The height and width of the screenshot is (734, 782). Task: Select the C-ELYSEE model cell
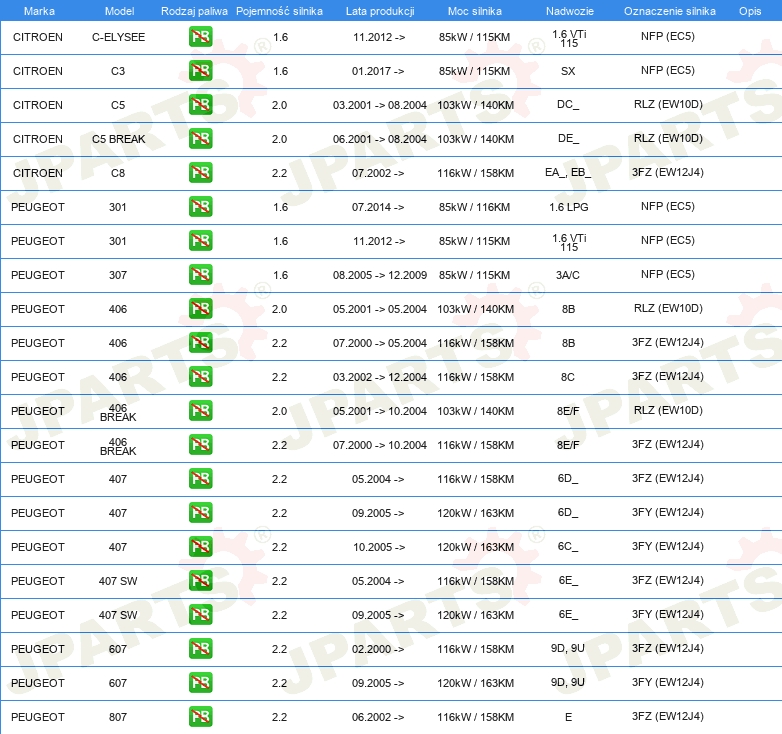[x=118, y=37]
